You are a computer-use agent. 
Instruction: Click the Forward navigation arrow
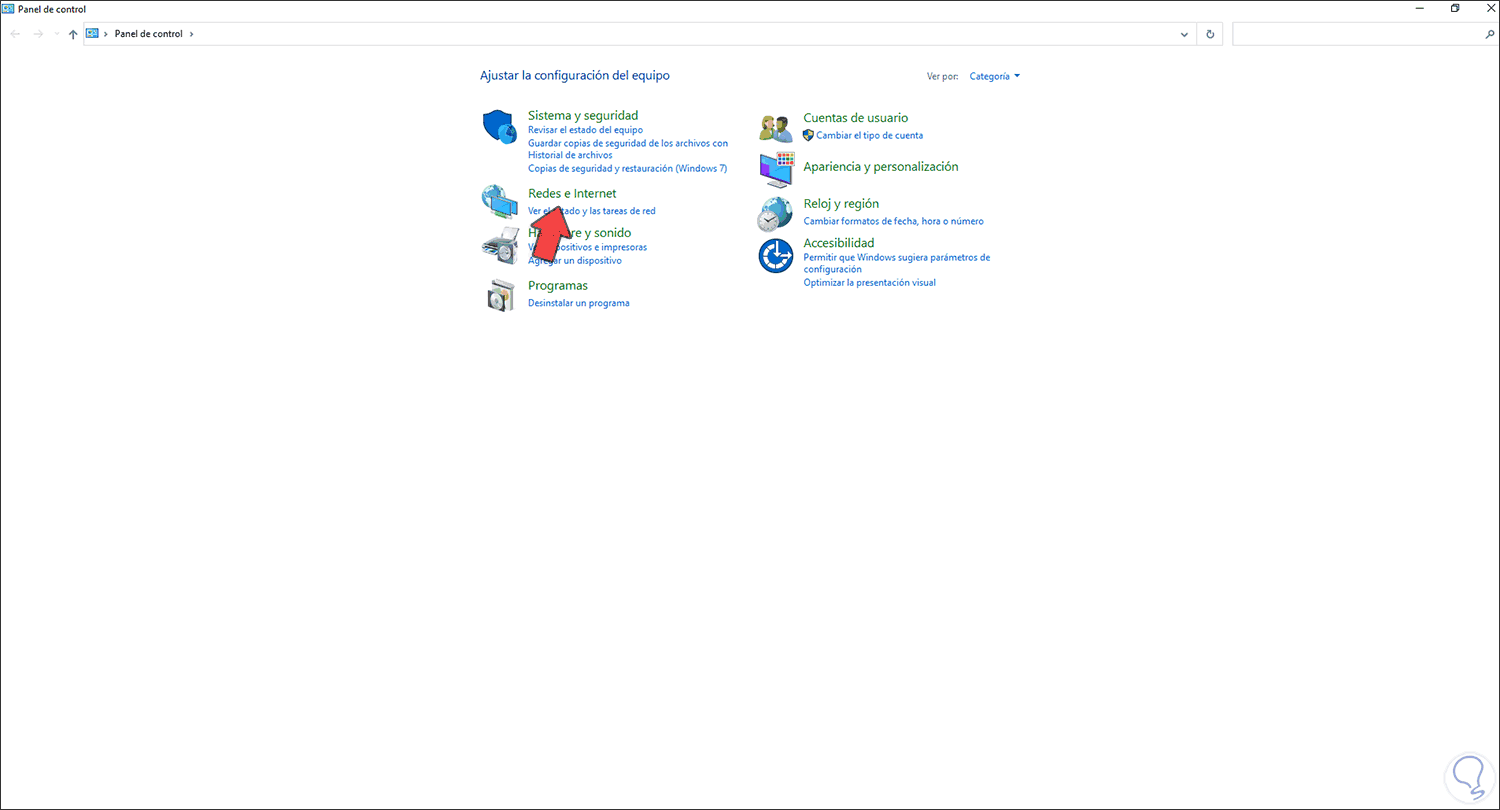click(38, 34)
